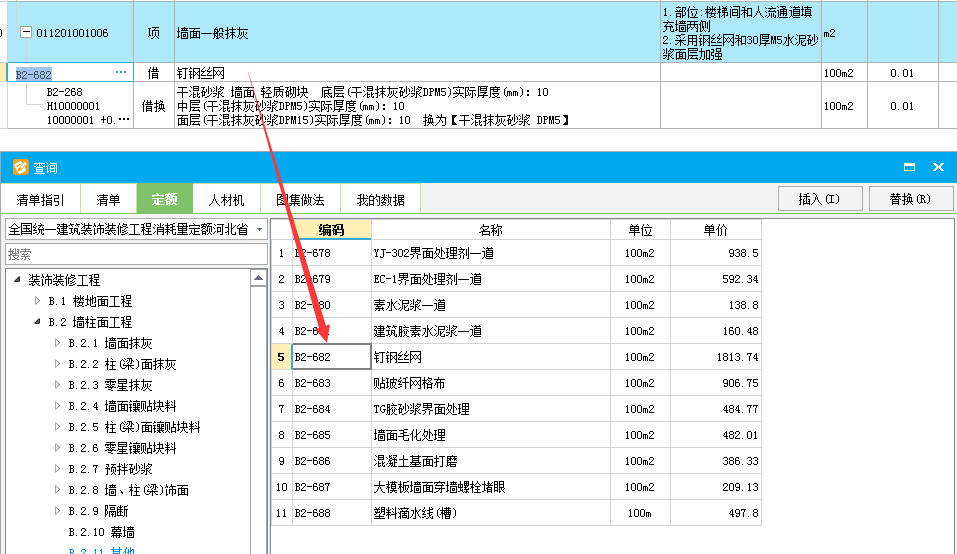Select the 混凝土基面打磨 row
The image size is (957, 554).
coord(516,461)
